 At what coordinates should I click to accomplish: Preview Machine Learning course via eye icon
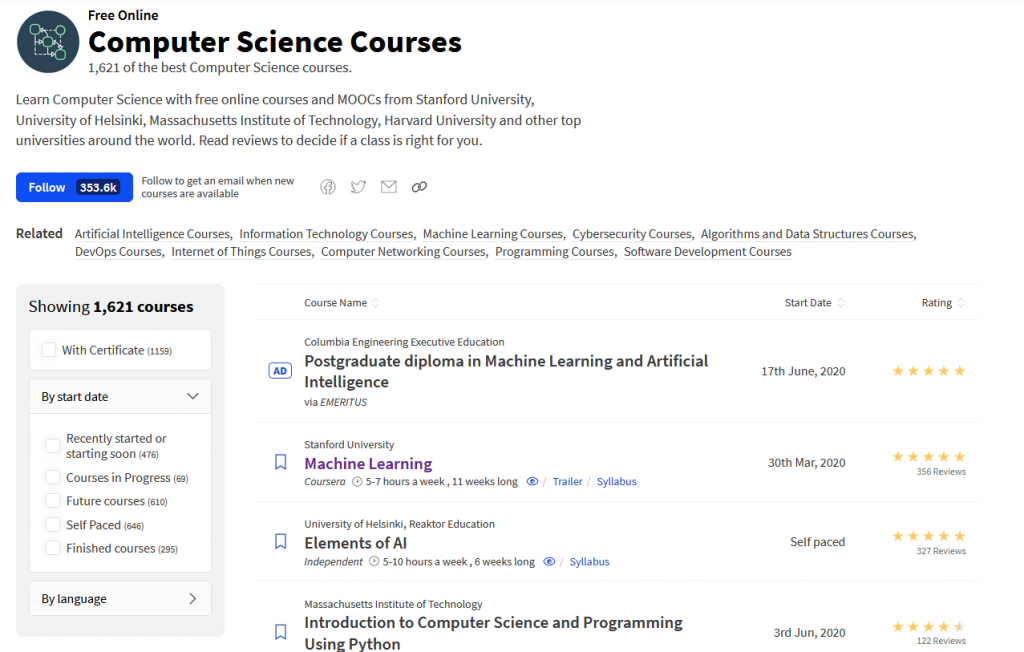tap(532, 481)
